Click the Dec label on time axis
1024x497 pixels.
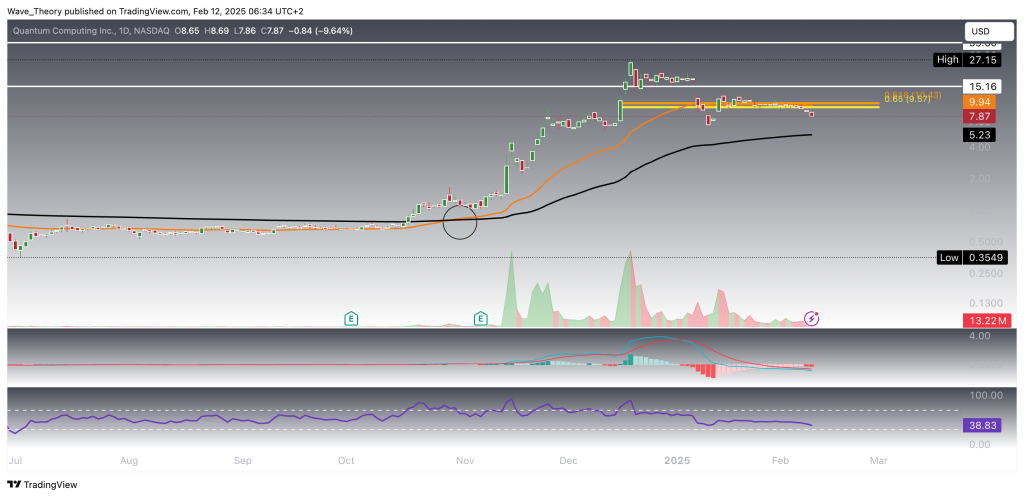(569, 460)
